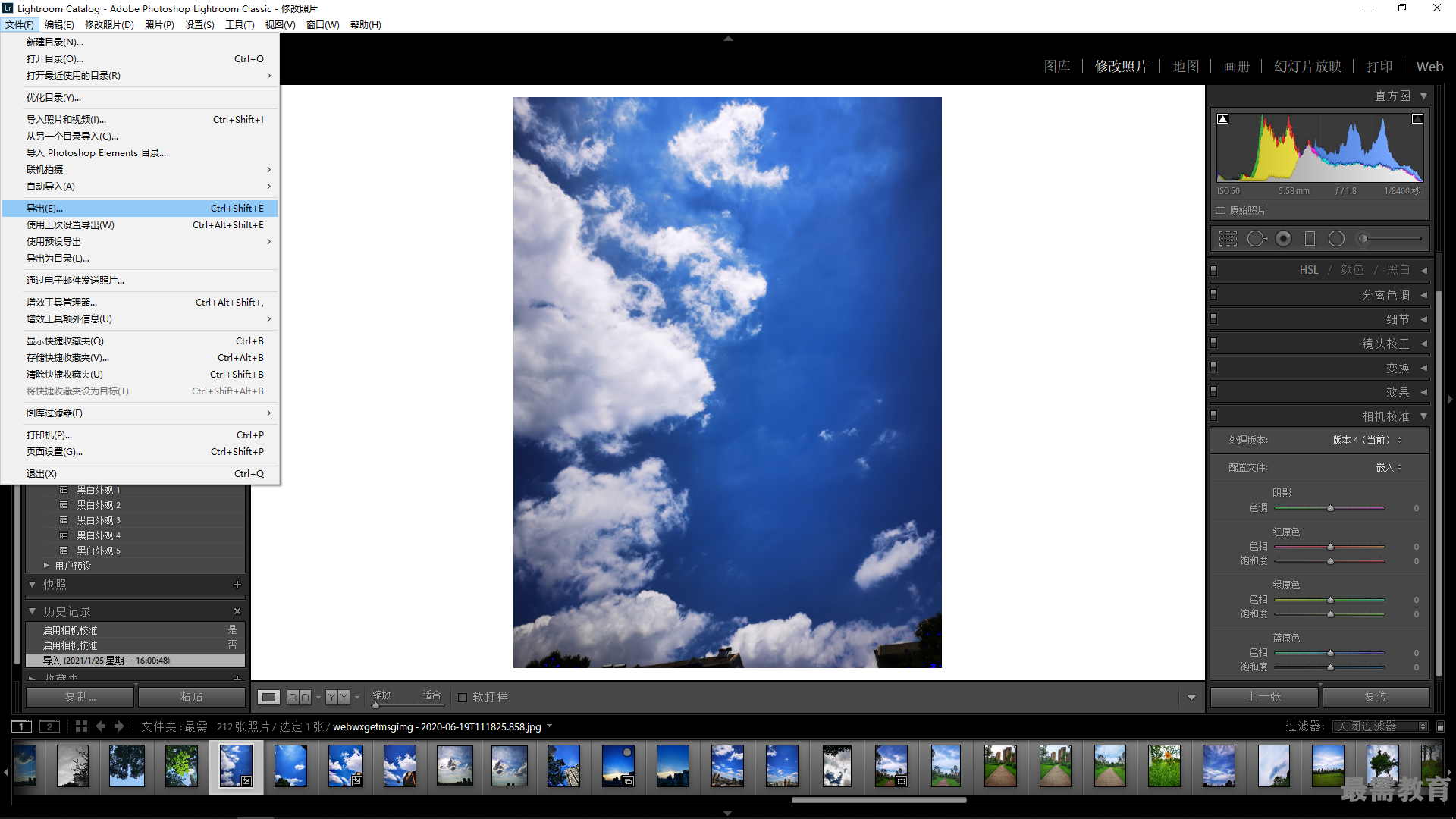Switch HSL panel to 黑白 mode

[1398, 271]
